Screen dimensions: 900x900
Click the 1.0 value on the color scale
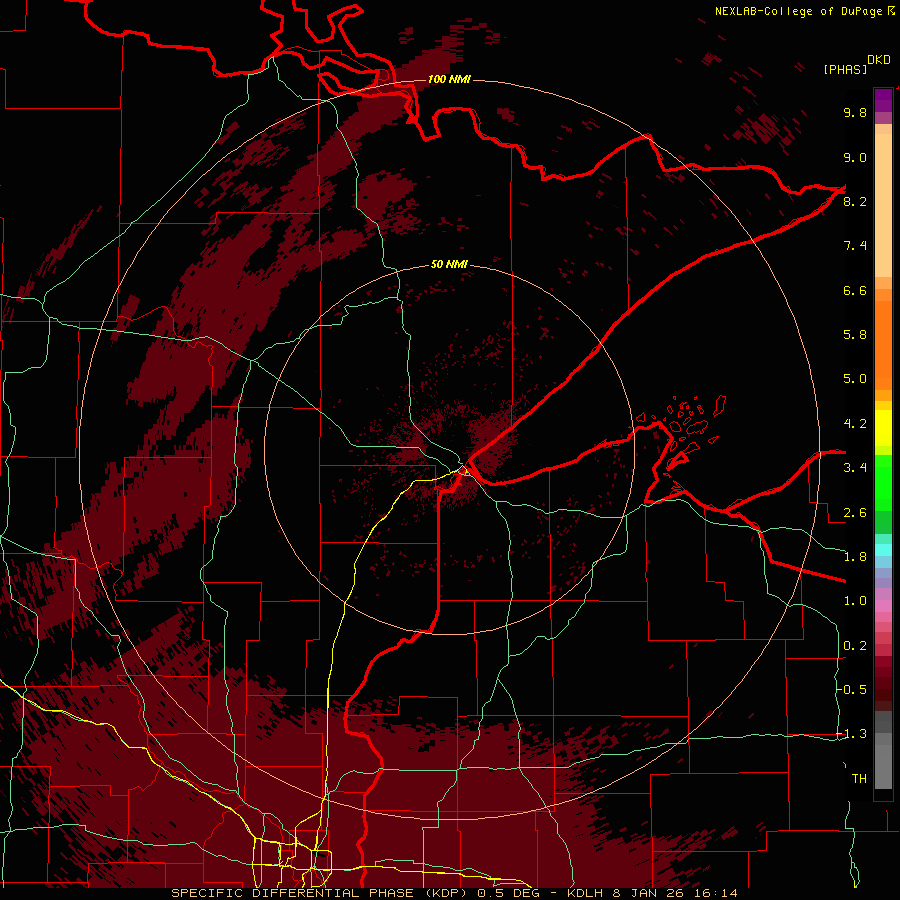pyautogui.click(x=855, y=601)
